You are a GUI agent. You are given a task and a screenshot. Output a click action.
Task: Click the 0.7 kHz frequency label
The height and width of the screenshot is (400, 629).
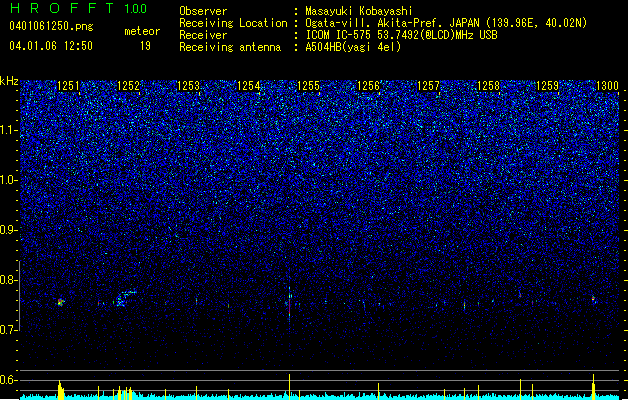(8, 330)
